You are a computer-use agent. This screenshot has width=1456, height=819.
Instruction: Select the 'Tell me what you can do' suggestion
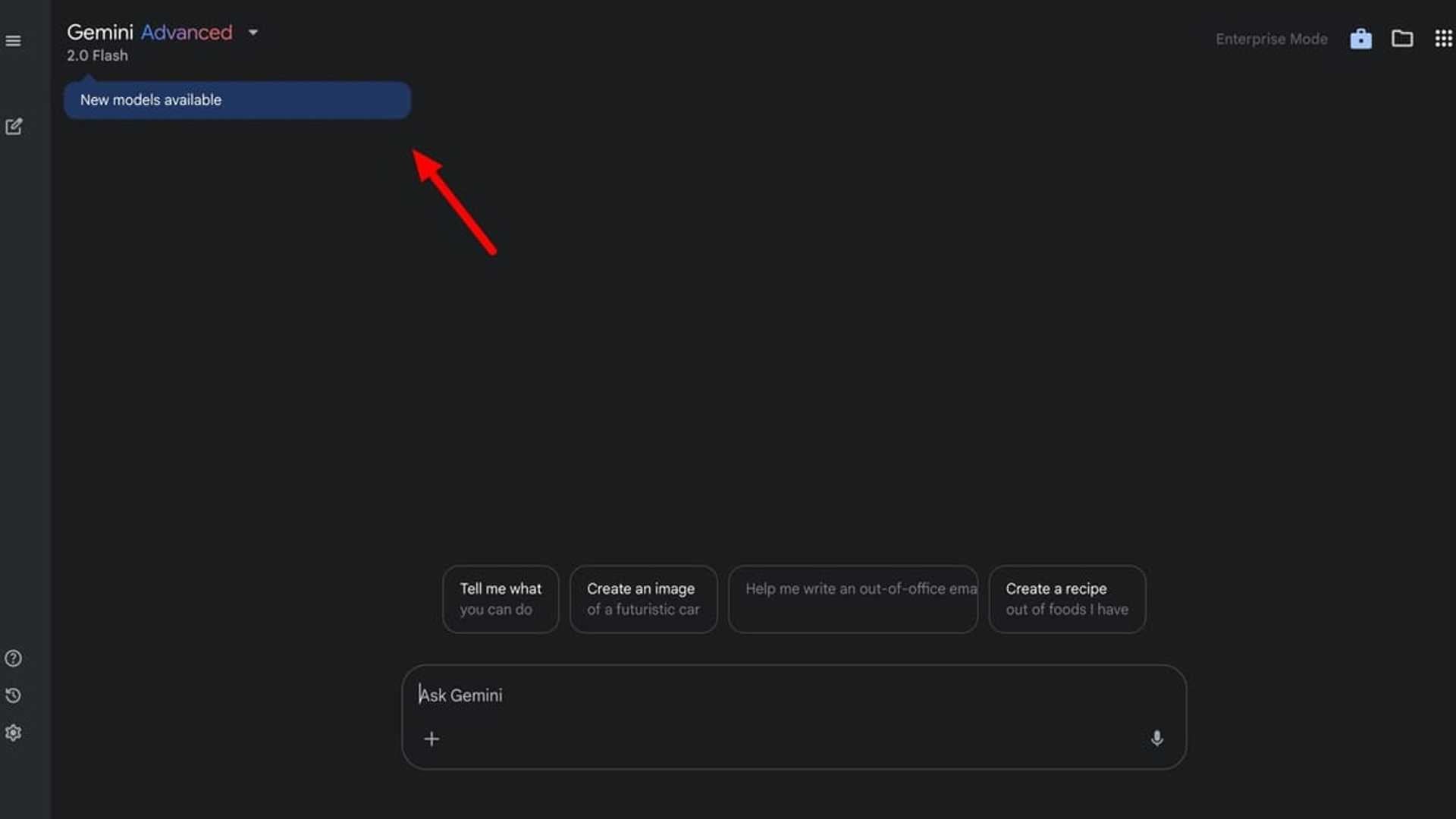click(500, 599)
